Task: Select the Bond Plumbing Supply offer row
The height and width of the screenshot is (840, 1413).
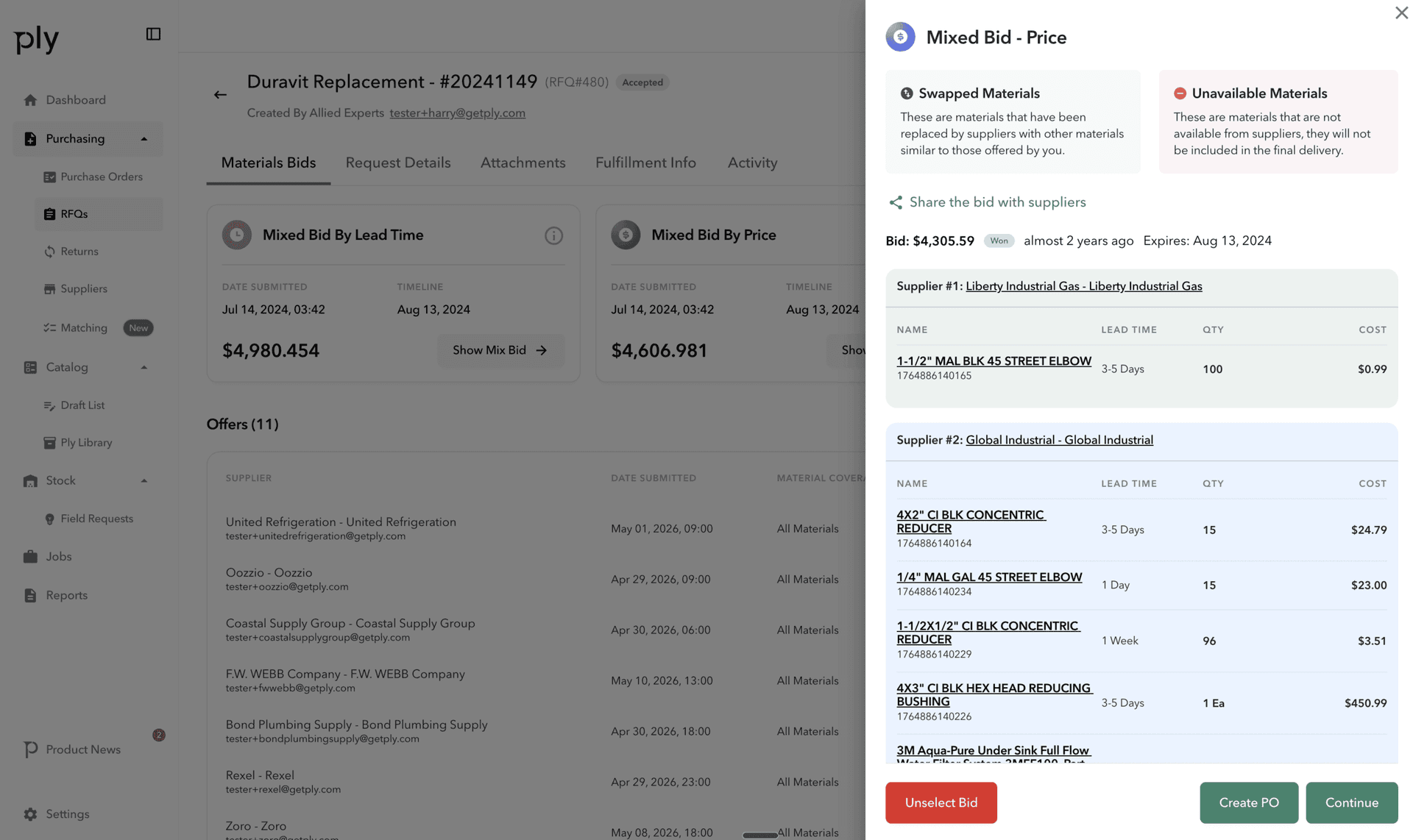Action: tap(536, 732)
